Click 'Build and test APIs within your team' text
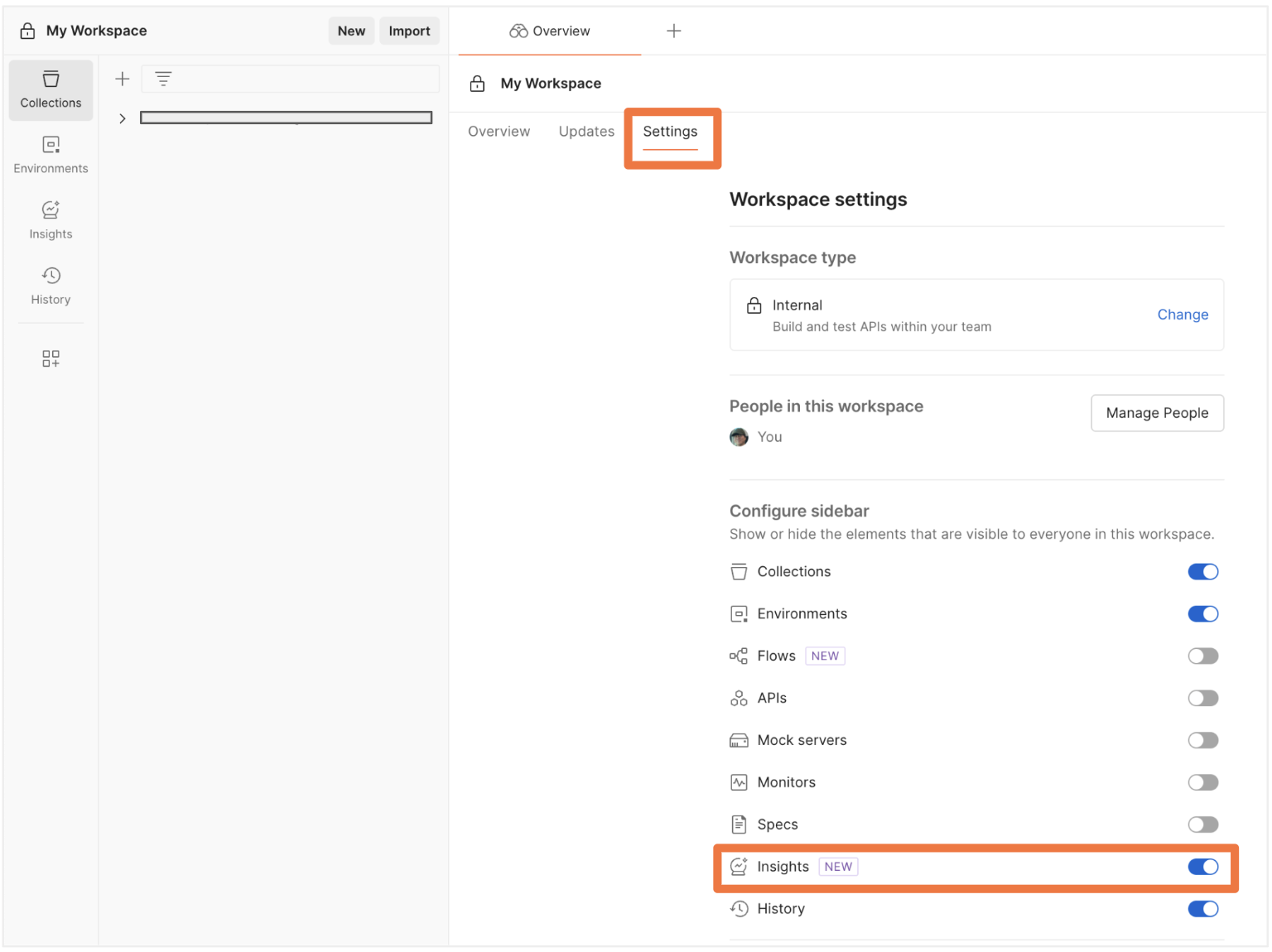This screenshot has width=1272, height=952. (882, 327)
